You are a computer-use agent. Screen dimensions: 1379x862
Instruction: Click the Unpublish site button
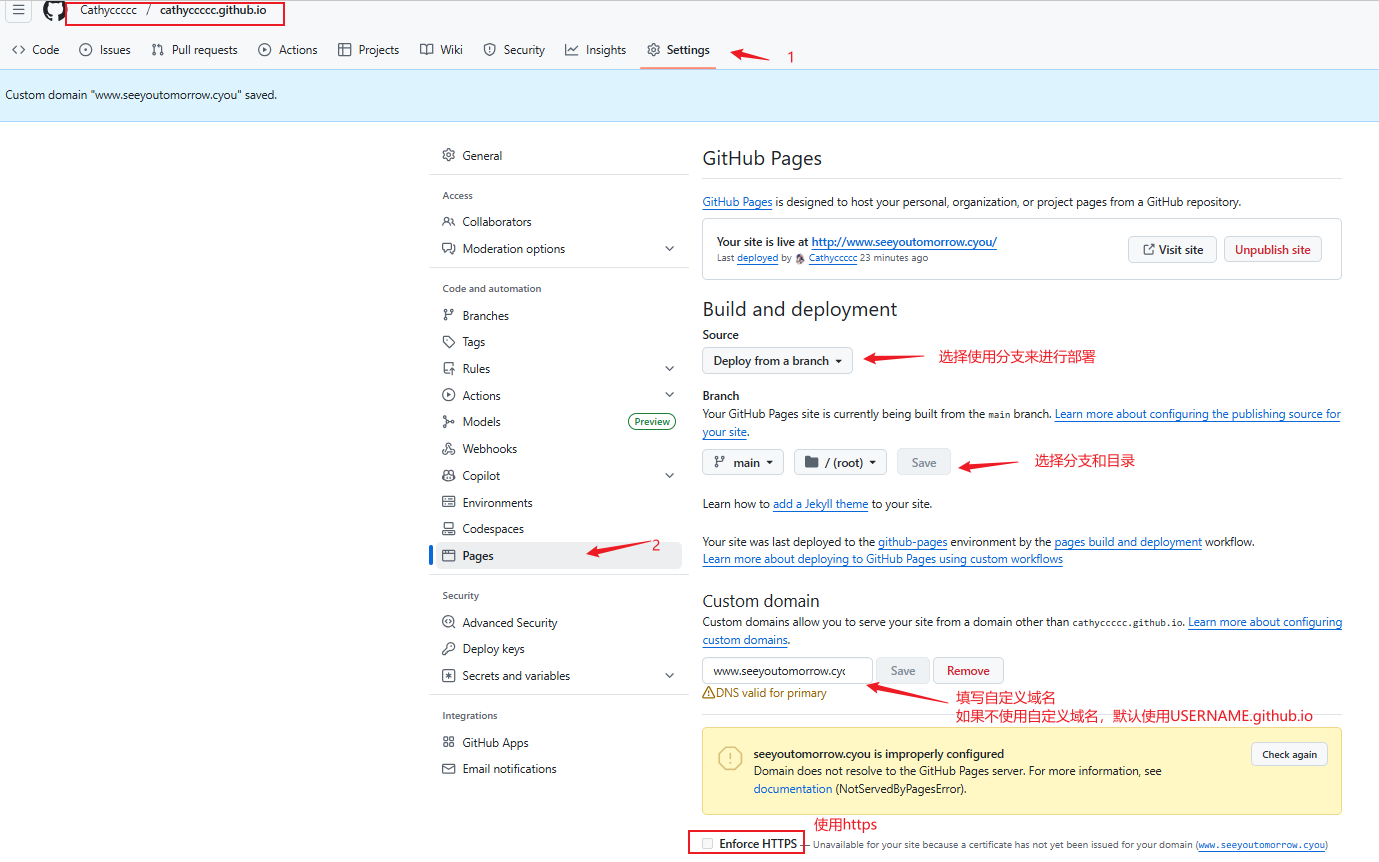point(1272,250)
